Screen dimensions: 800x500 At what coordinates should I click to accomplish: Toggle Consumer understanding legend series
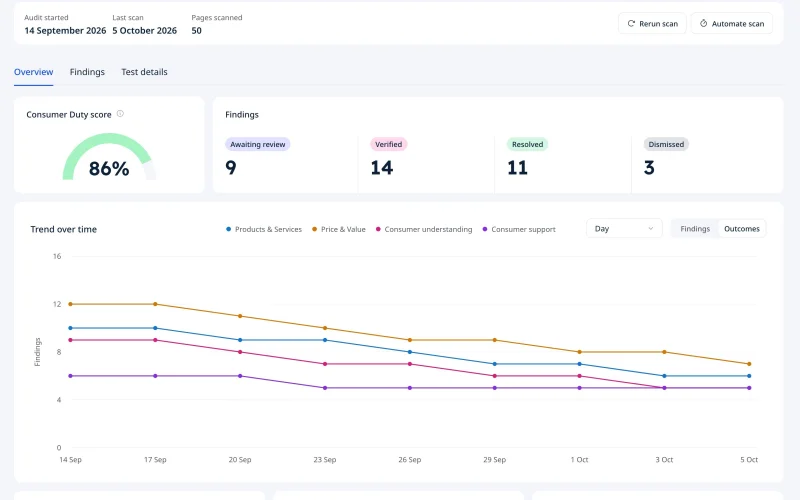[x=424, y=230]
